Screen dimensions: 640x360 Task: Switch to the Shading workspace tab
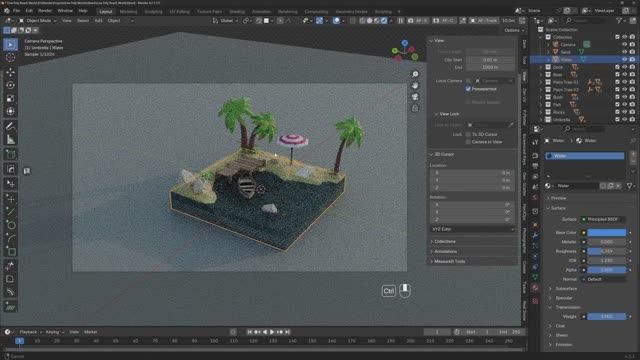pyautogui.click(x=237, y=11)
